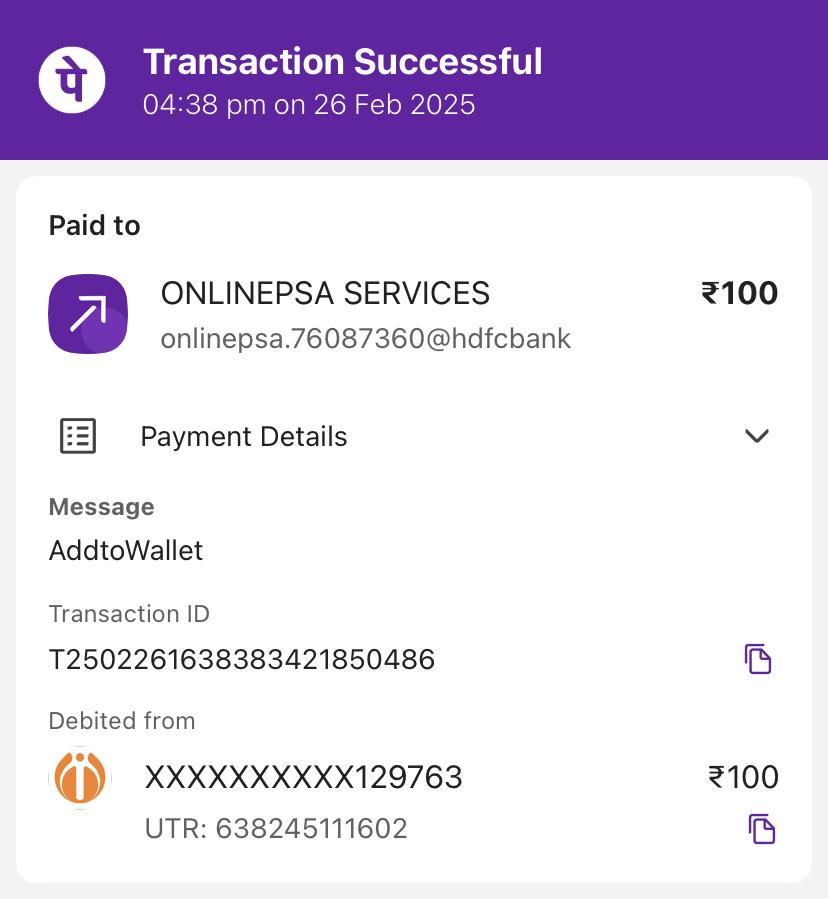The width and height of the screenshot is (828, 899).
Task: Tap the orange bank logo icon
Action: click(x=79, y=778)
